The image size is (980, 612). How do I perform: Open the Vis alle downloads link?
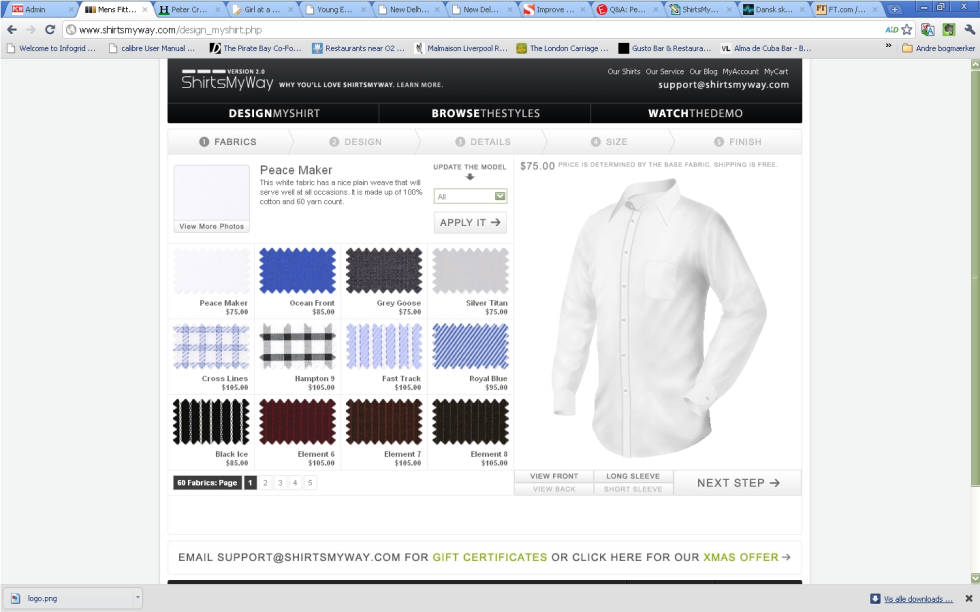918,599
